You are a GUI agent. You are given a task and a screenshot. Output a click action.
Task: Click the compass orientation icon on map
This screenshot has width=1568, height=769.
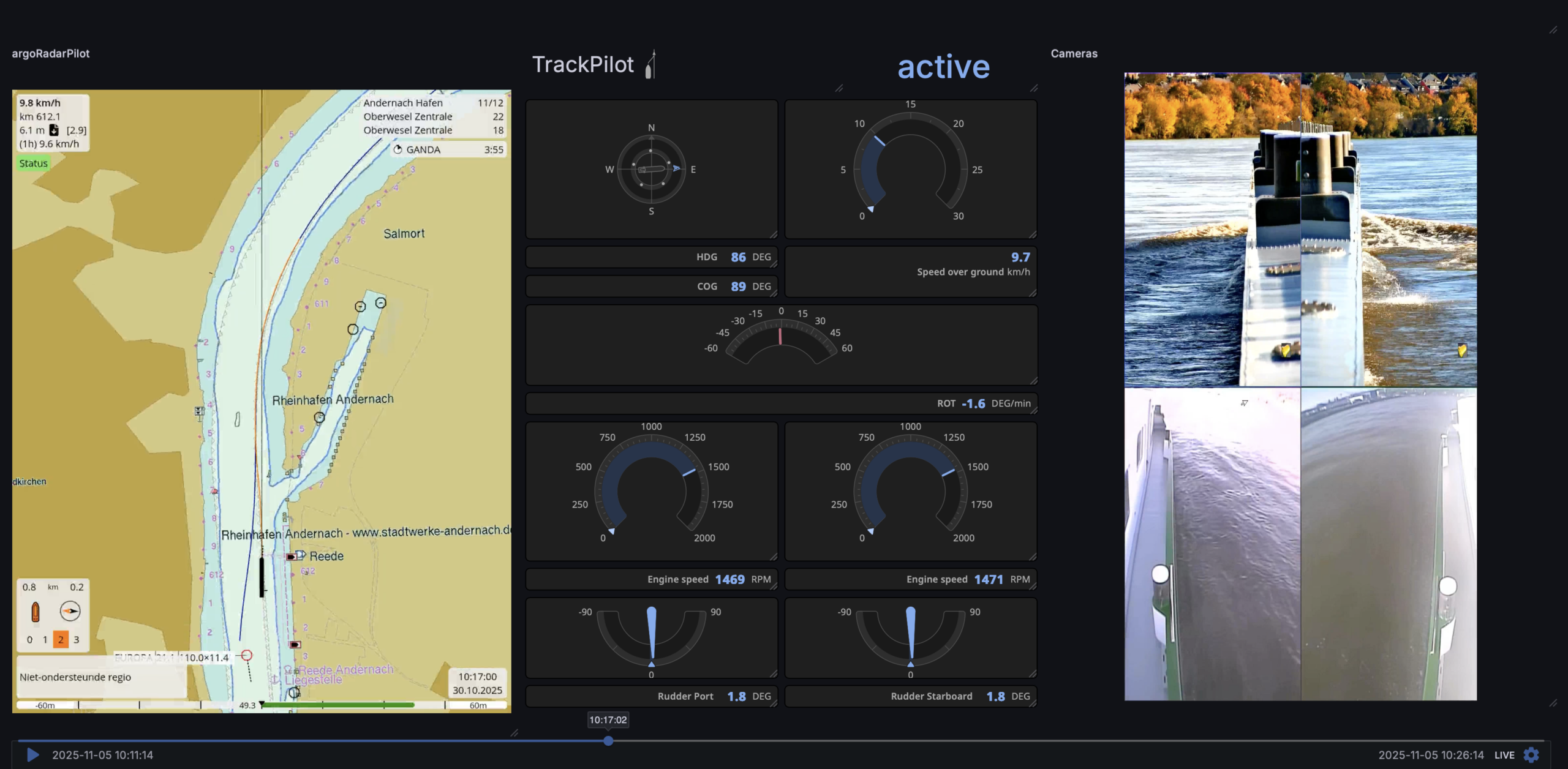tap(70, 611)
